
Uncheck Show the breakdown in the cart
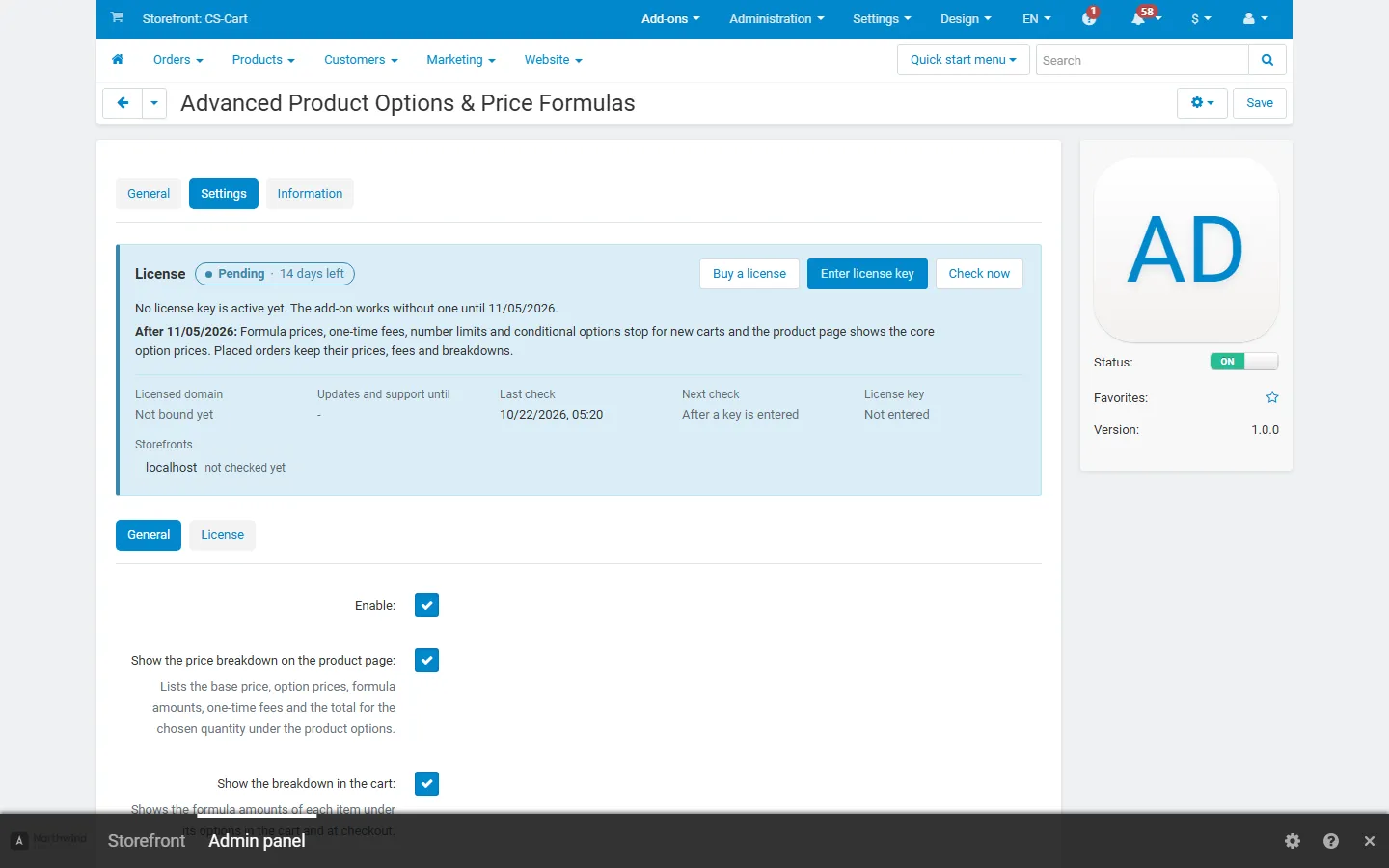point(426,783)
